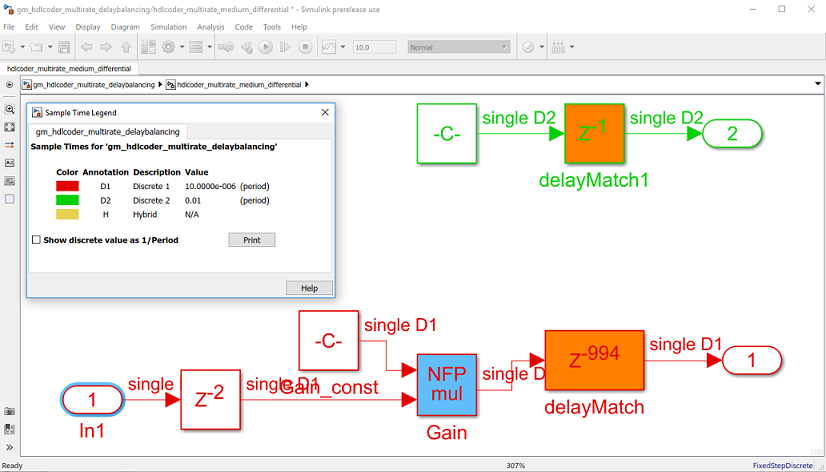
Task: Open the Simulation menu
Action: click(x=168, y=27)
